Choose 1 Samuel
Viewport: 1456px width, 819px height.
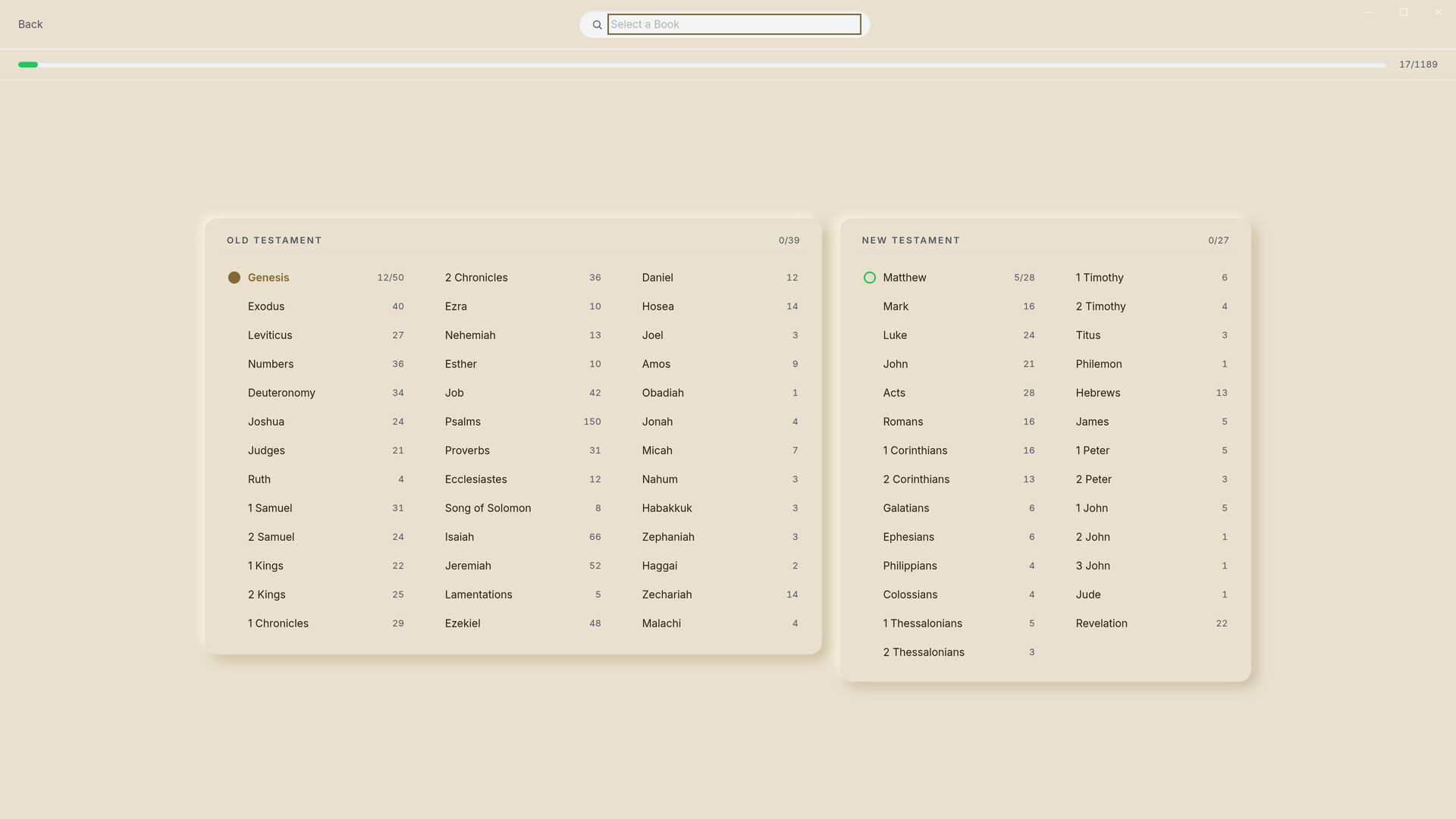pos(316,508)
